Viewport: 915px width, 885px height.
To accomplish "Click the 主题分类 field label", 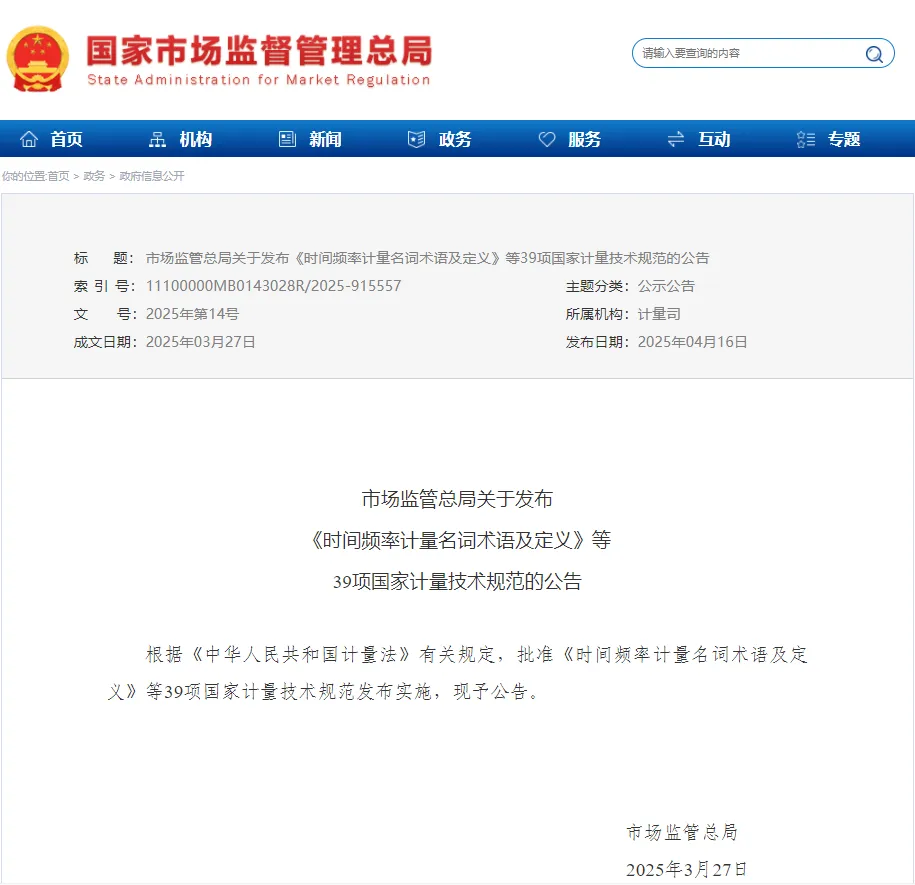I will tap(597, 286).
